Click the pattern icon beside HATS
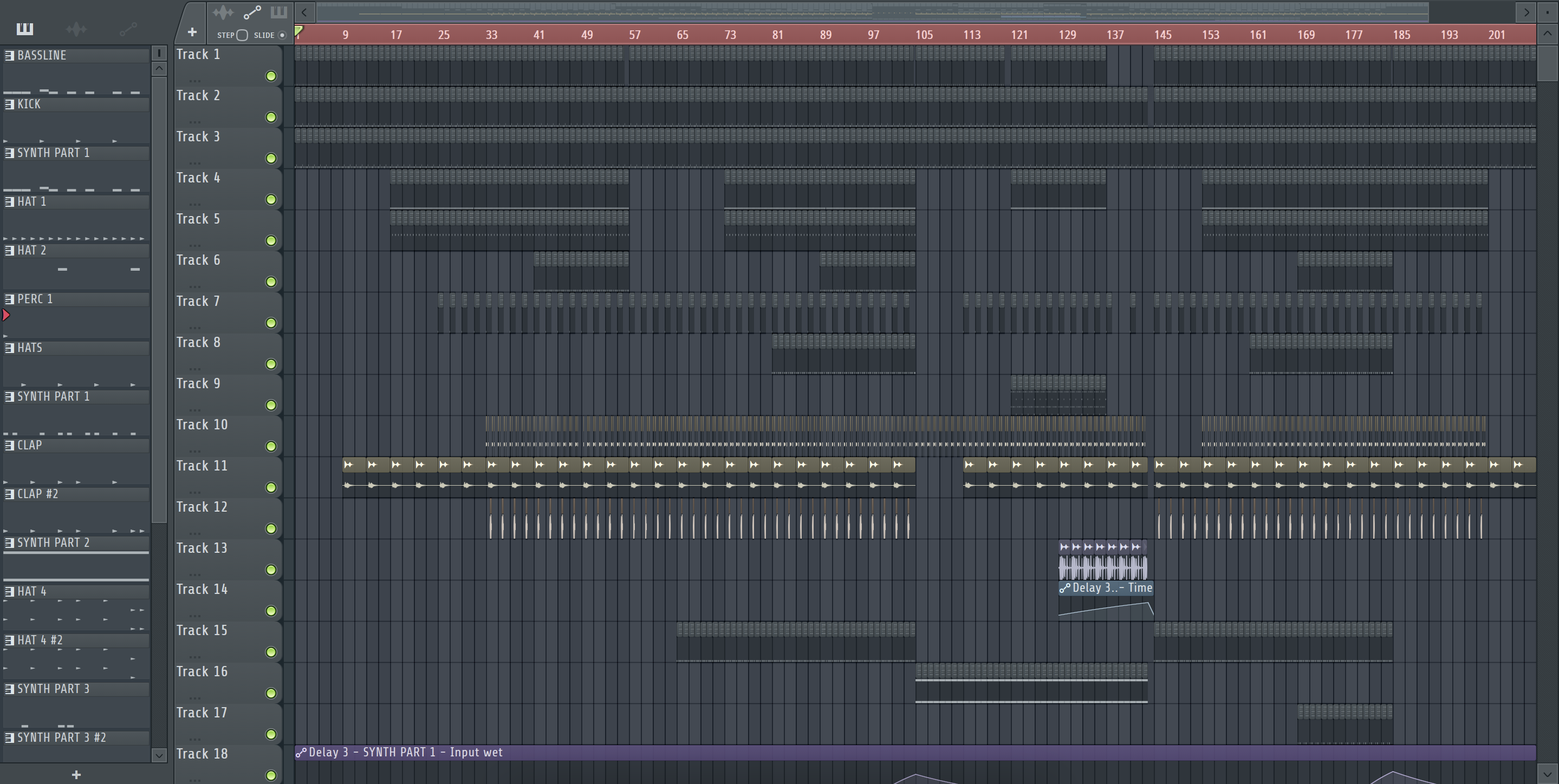 (9, 348)
